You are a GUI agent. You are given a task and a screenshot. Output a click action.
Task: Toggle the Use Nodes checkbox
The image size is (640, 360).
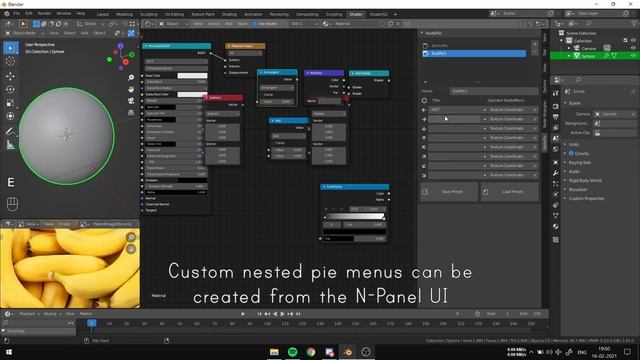(255, 24)
